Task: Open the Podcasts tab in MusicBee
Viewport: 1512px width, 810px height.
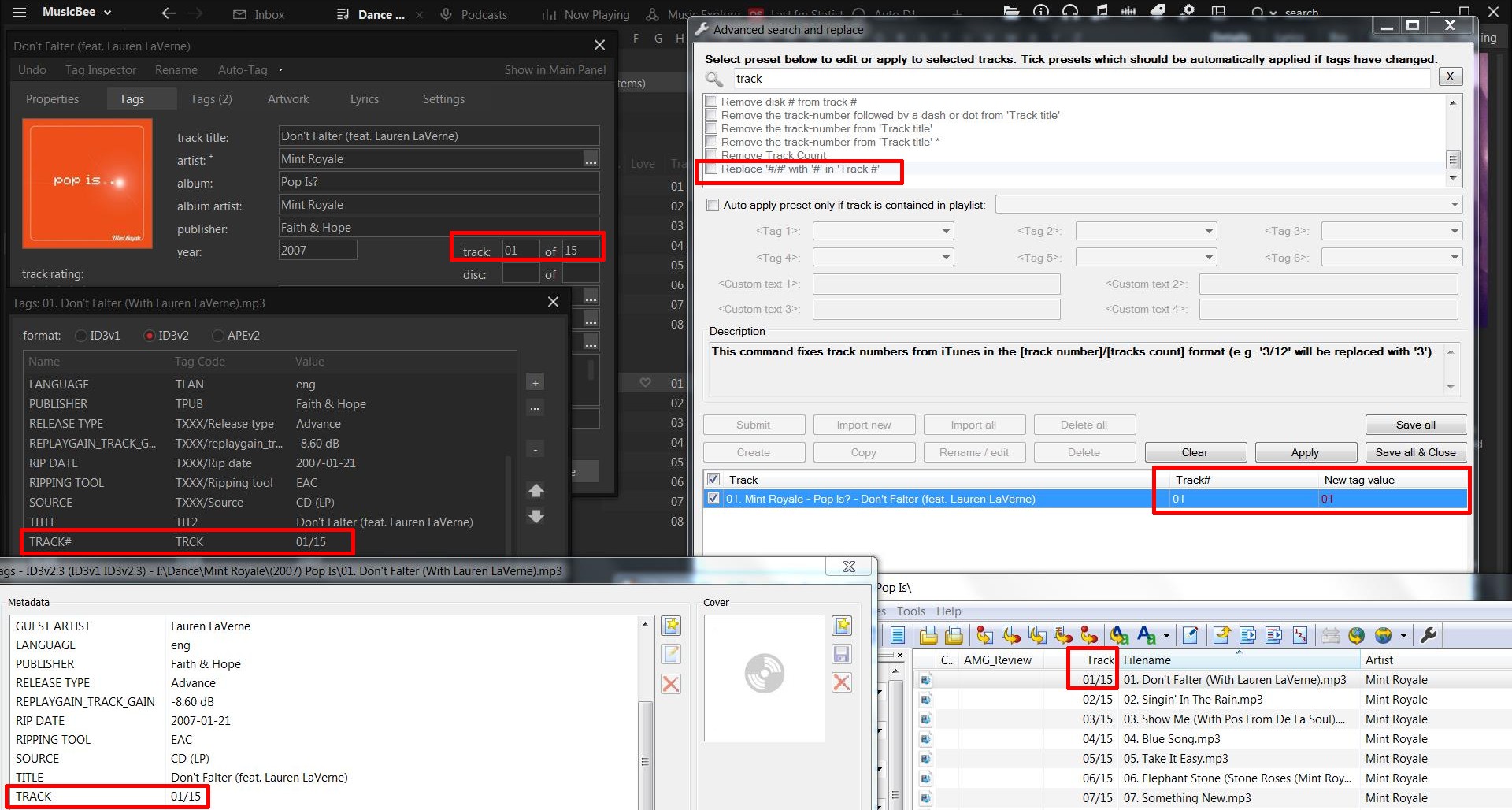Action: coord(473,14)
